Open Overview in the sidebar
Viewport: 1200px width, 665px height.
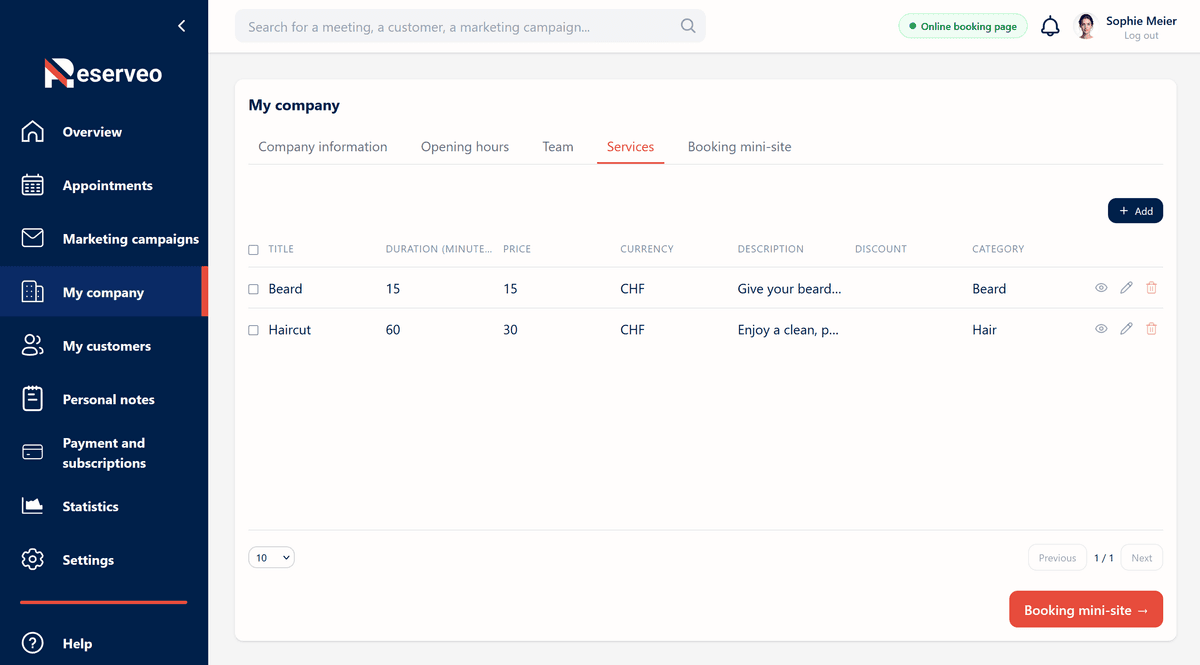tap(92, 132)
